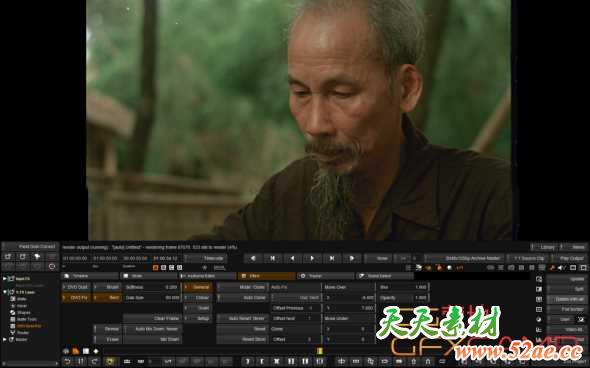Adjust the Opacity value slider
590x368 pixels.
[x=403, y=298]
